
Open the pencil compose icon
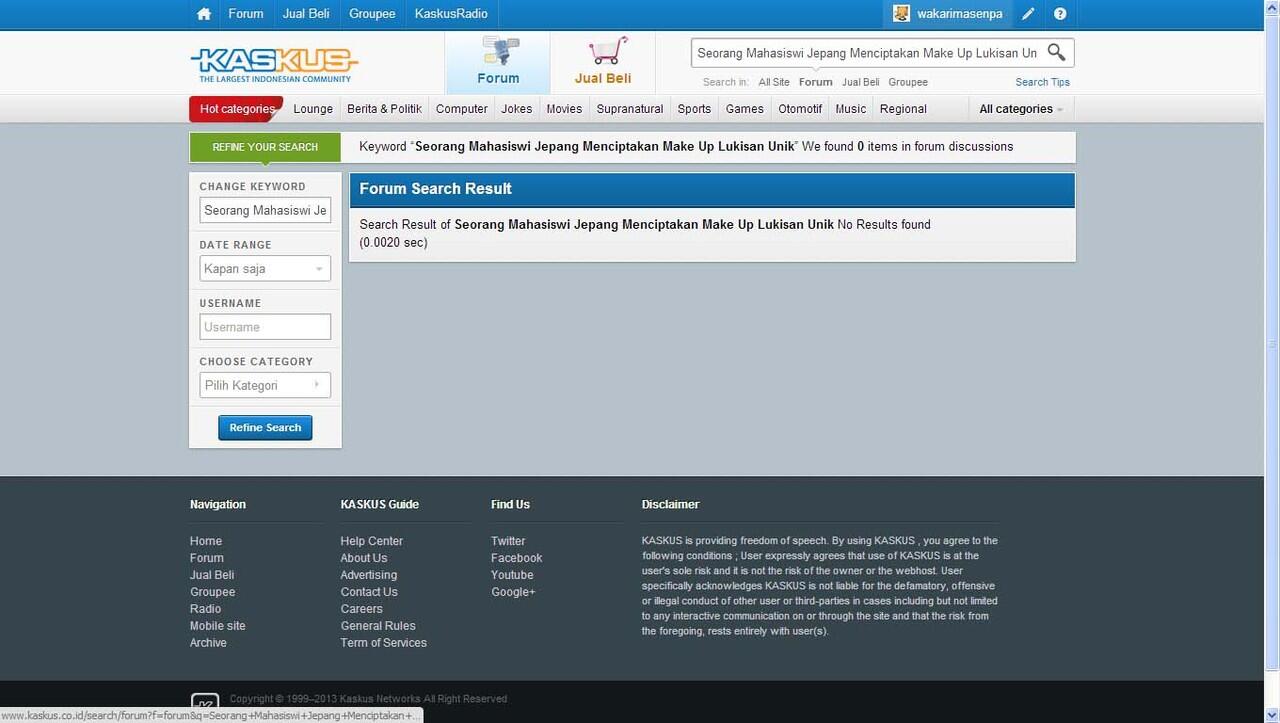click(x=1028, y=14)
